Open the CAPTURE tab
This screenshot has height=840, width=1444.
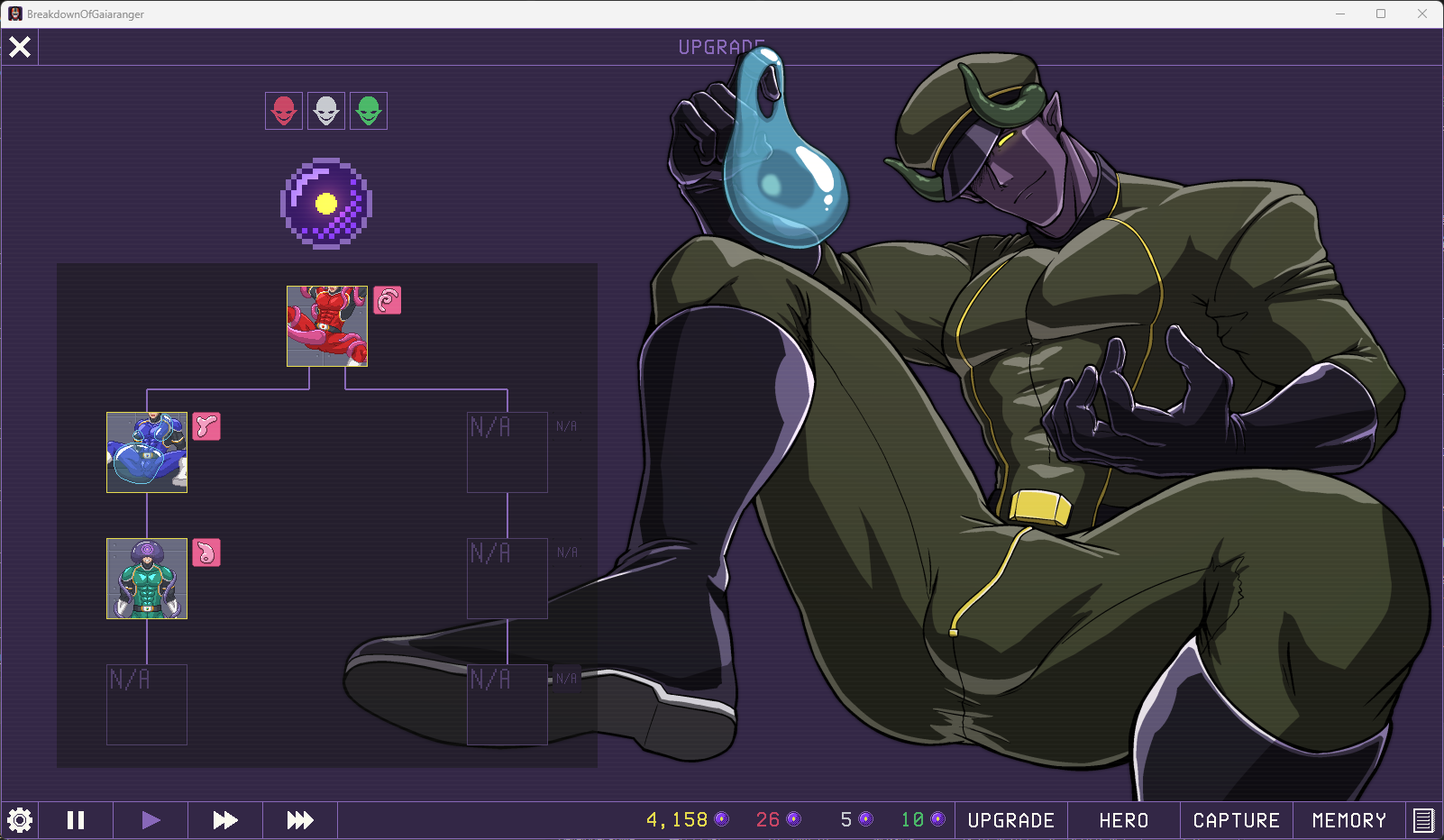pyautogui.click(x=1237, y=820)
